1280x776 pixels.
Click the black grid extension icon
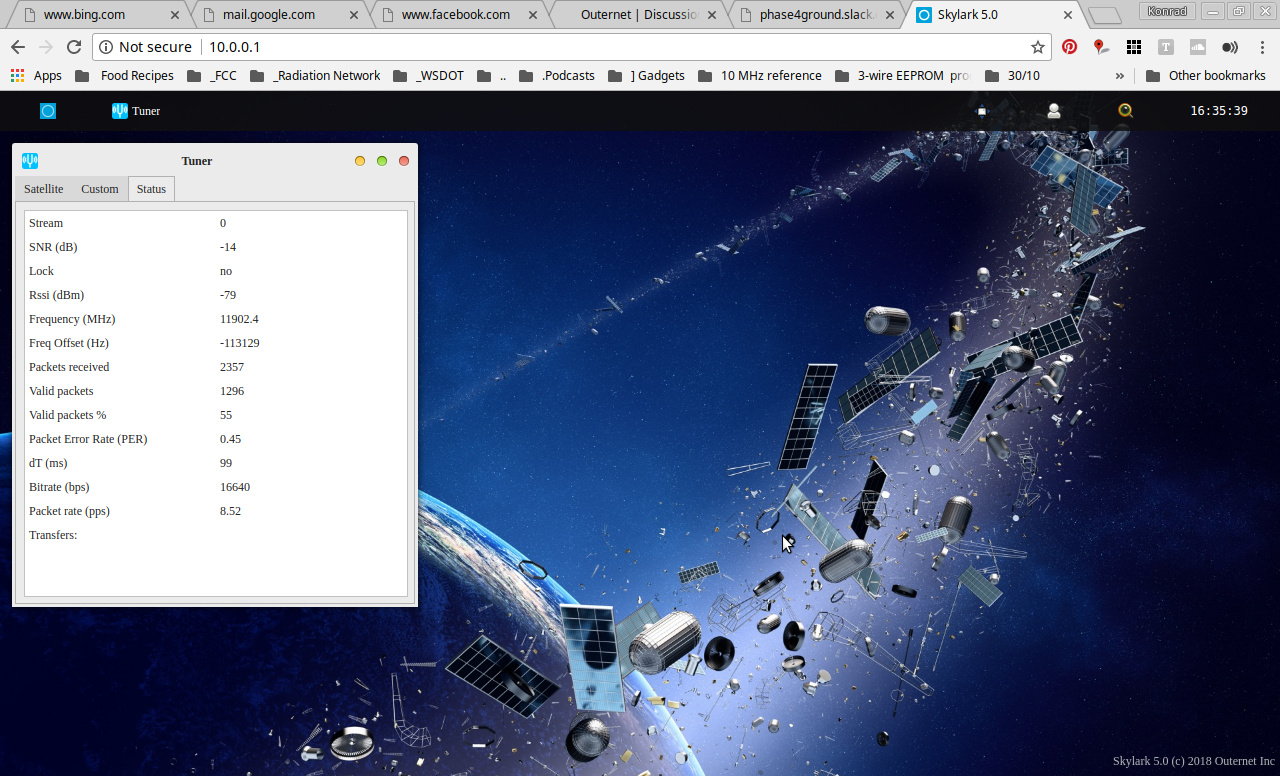coord(1134,47)
